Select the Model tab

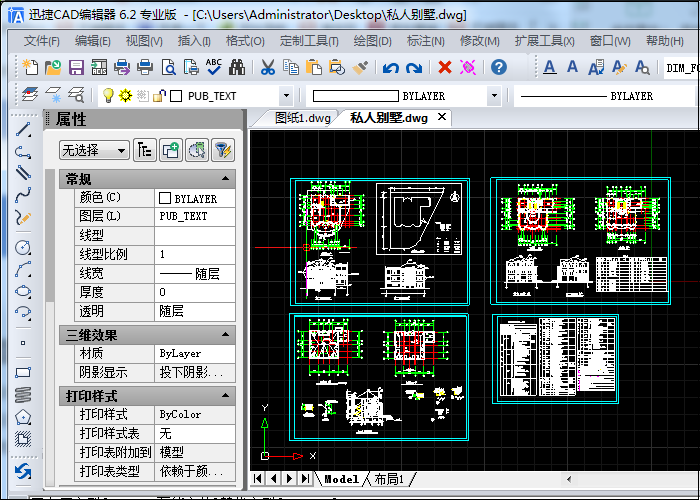click(x=342, y=479)
